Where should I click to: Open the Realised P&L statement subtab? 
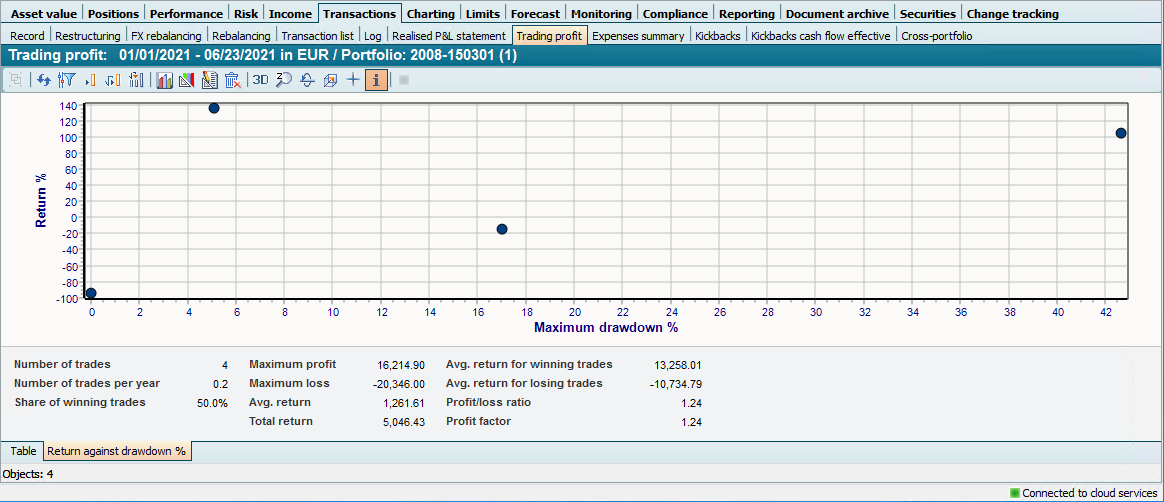point(448,36)
